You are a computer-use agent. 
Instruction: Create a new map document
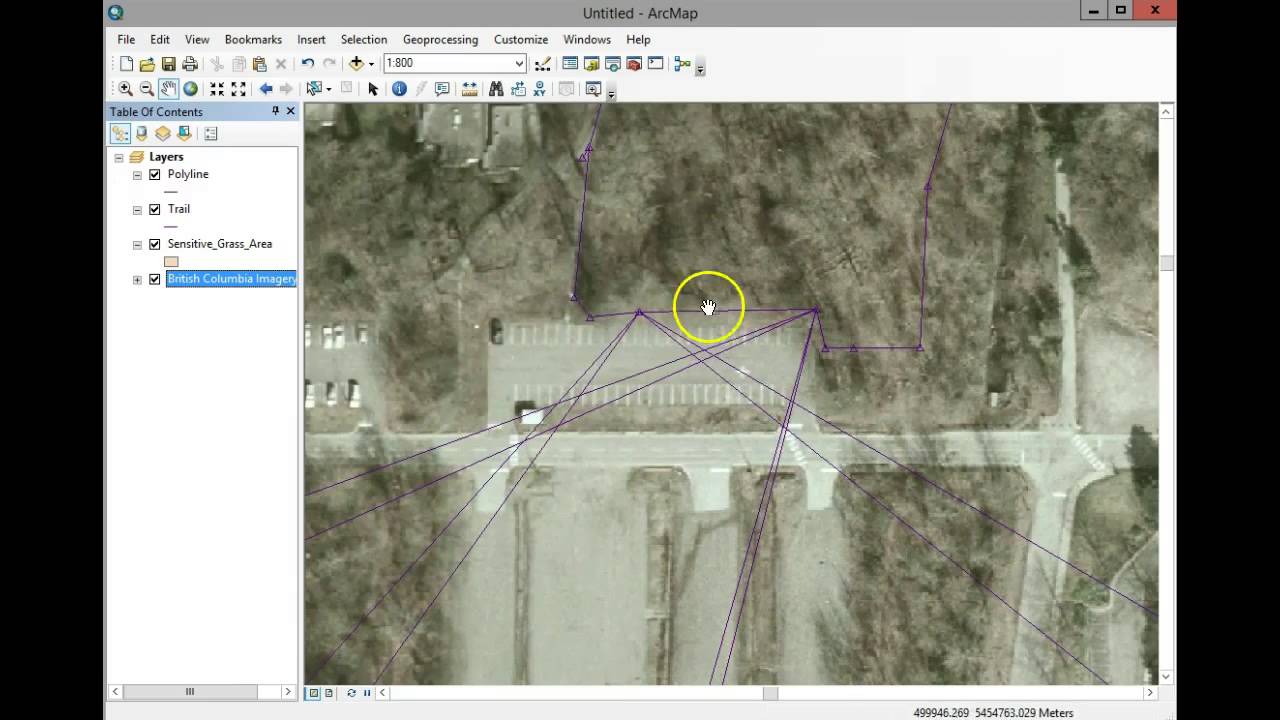click(x=126, y=64)
